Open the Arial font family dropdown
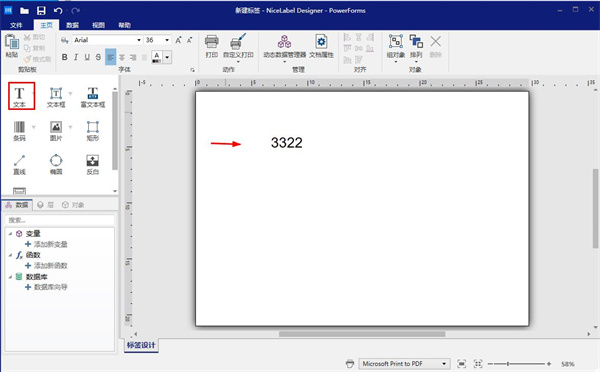 [x=139, y=40]
